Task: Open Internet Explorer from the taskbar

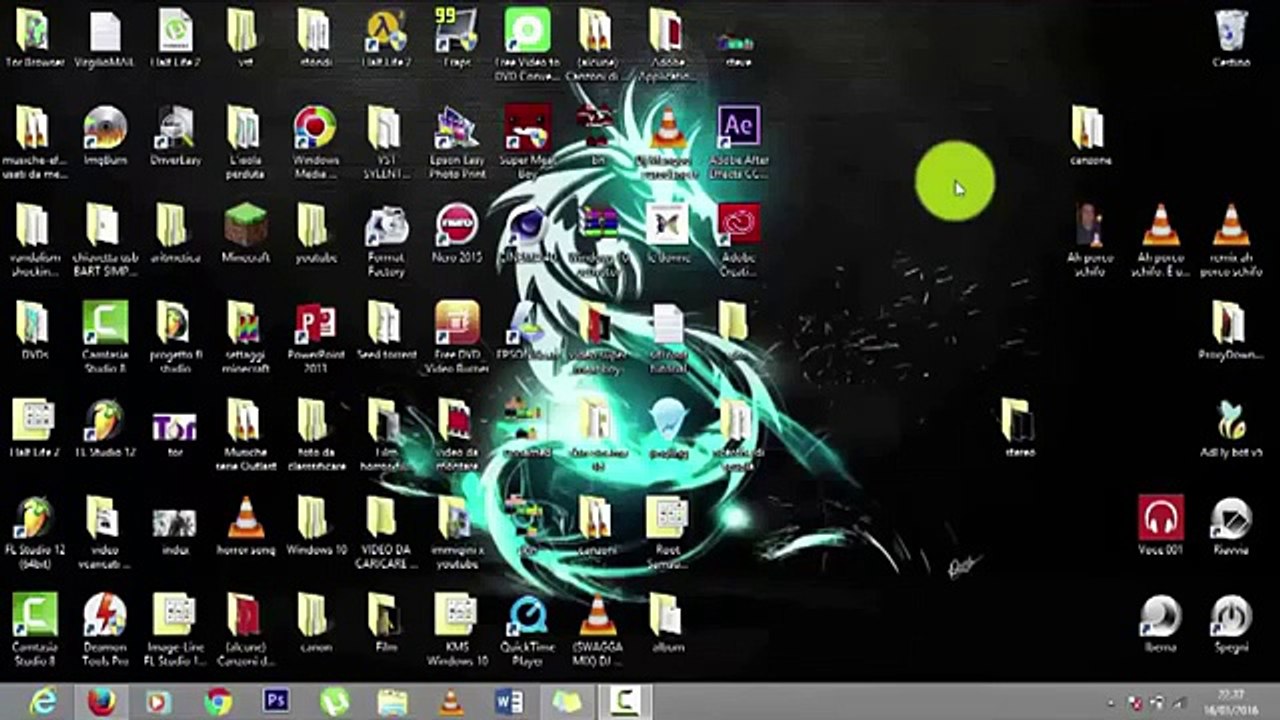Action: [x=43, y=702]
